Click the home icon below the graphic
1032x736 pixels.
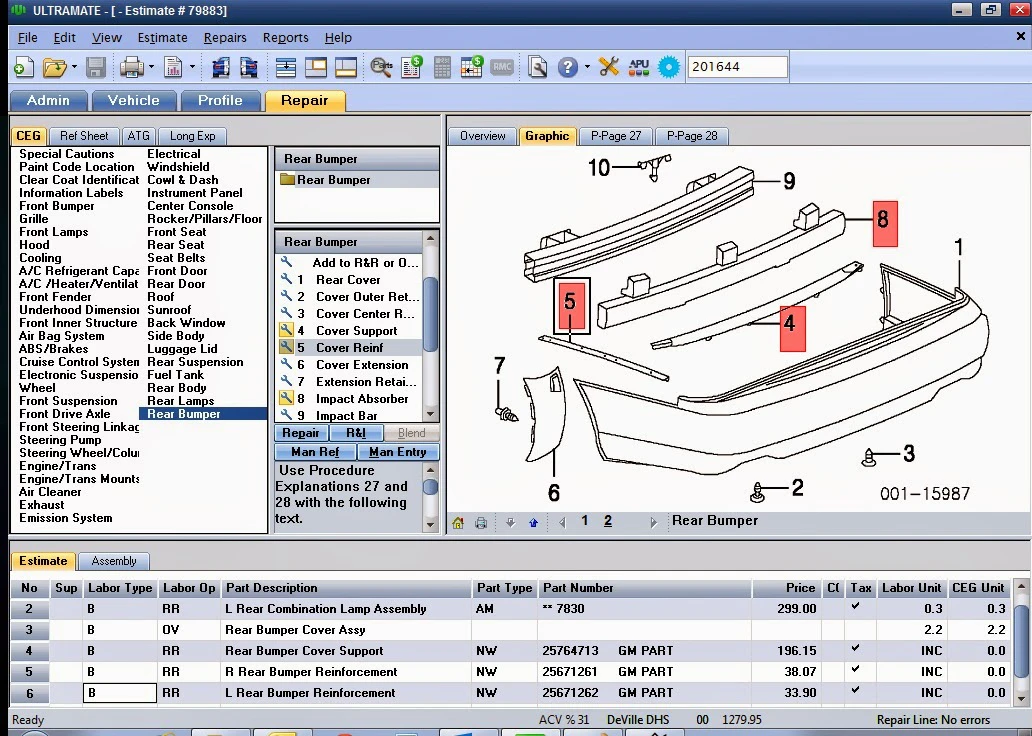[458, 523]
